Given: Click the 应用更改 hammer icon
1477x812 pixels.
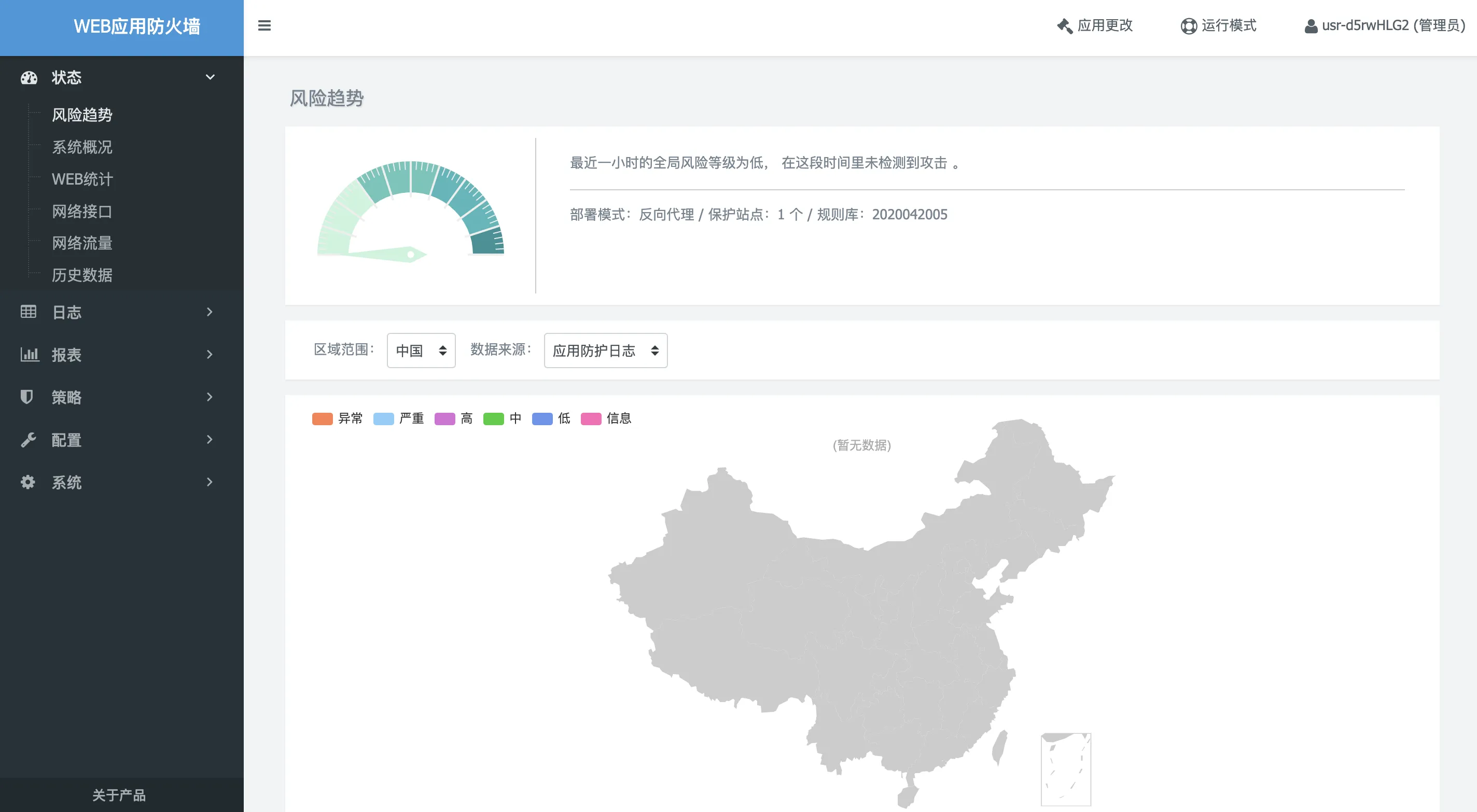Looking at the screenshot, I should 1064,26.
